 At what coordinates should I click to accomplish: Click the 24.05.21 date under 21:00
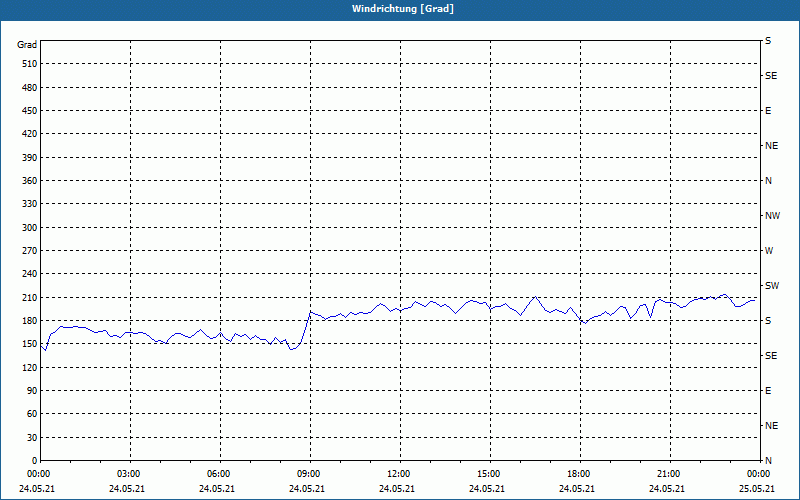(x=667, y=489)
